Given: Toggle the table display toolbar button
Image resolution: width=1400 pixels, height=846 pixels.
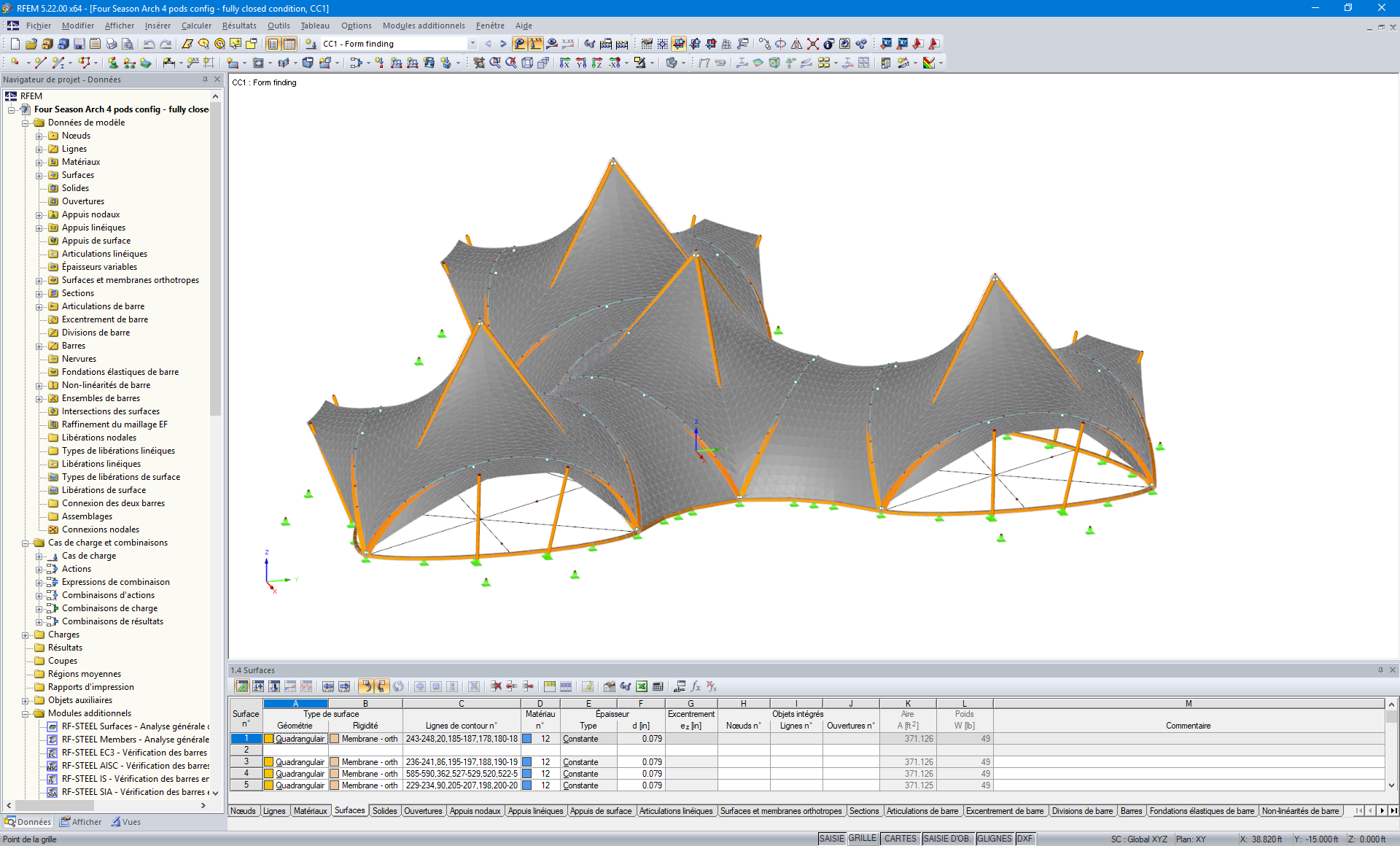Looking at the screenshot, I should [x=289, y=44].
